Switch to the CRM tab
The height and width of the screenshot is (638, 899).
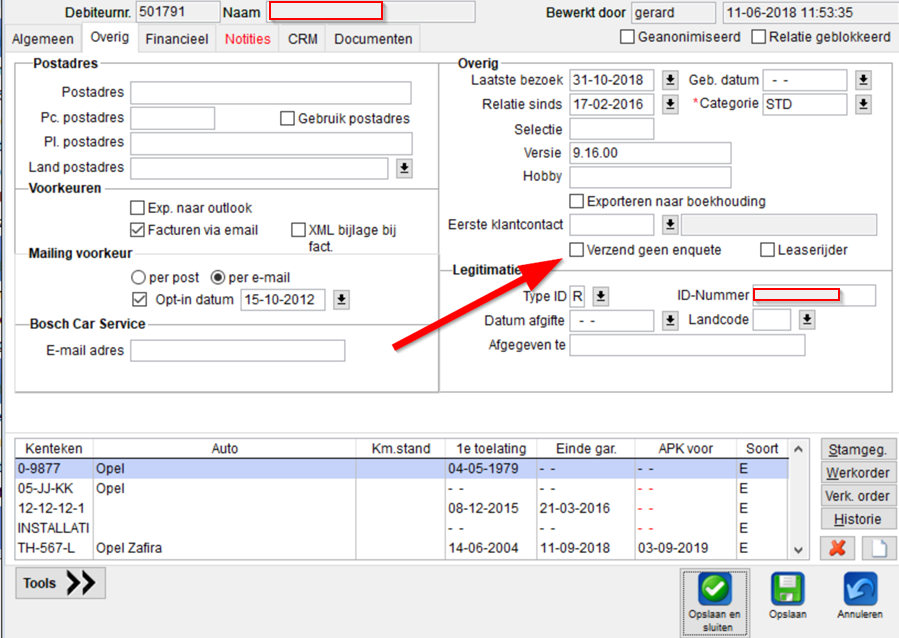click(303, 39)
